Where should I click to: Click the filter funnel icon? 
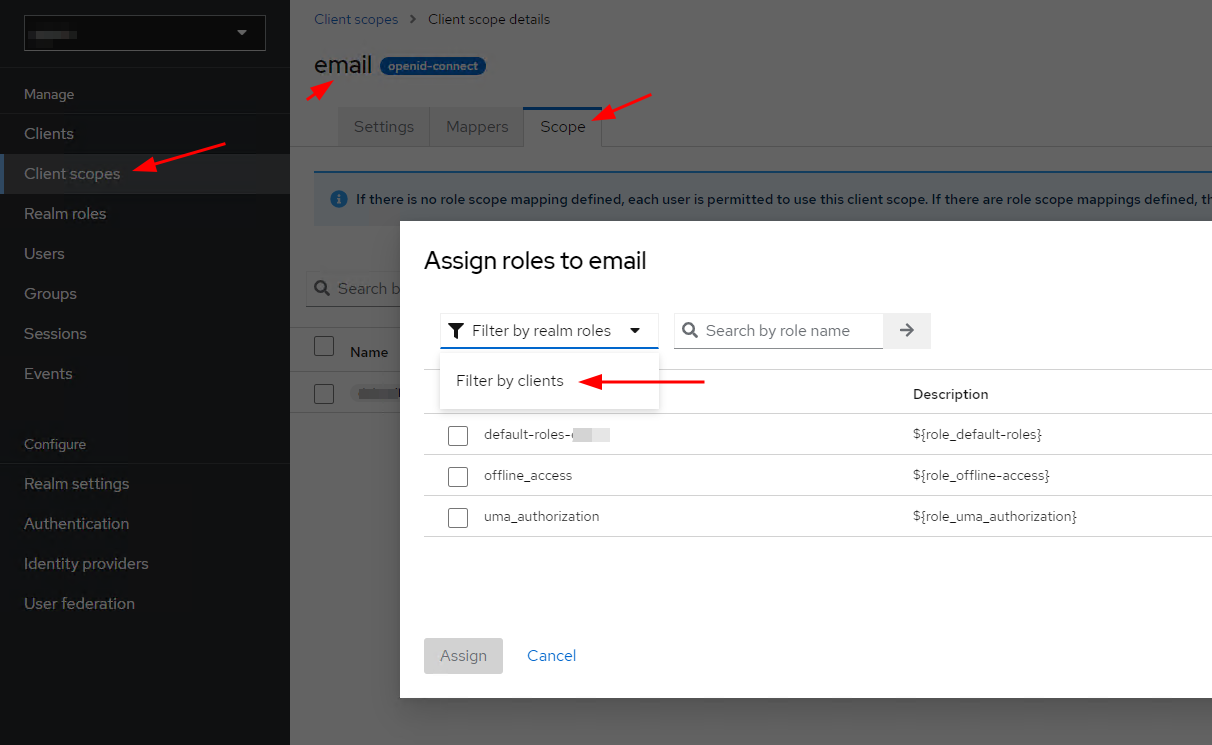click(x=456, y=331)
